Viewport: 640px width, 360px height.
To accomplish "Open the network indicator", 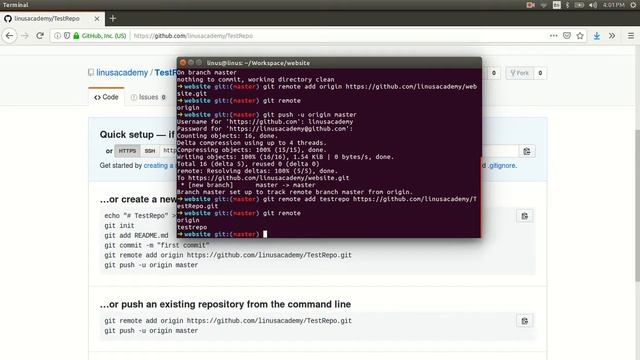I will tap(543, 5).
